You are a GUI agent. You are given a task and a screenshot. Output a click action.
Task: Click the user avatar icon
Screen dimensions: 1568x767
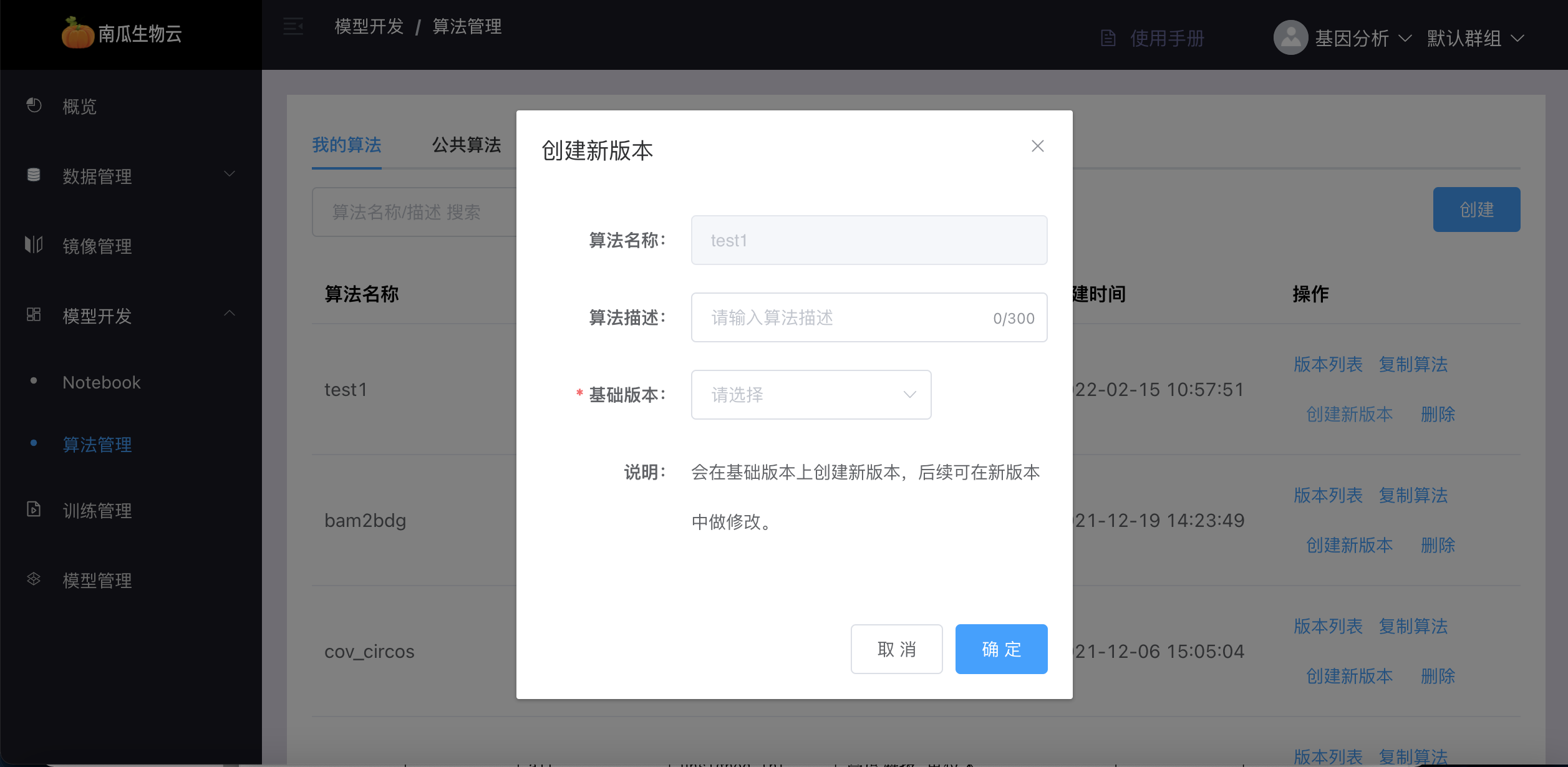(1290, 37)
